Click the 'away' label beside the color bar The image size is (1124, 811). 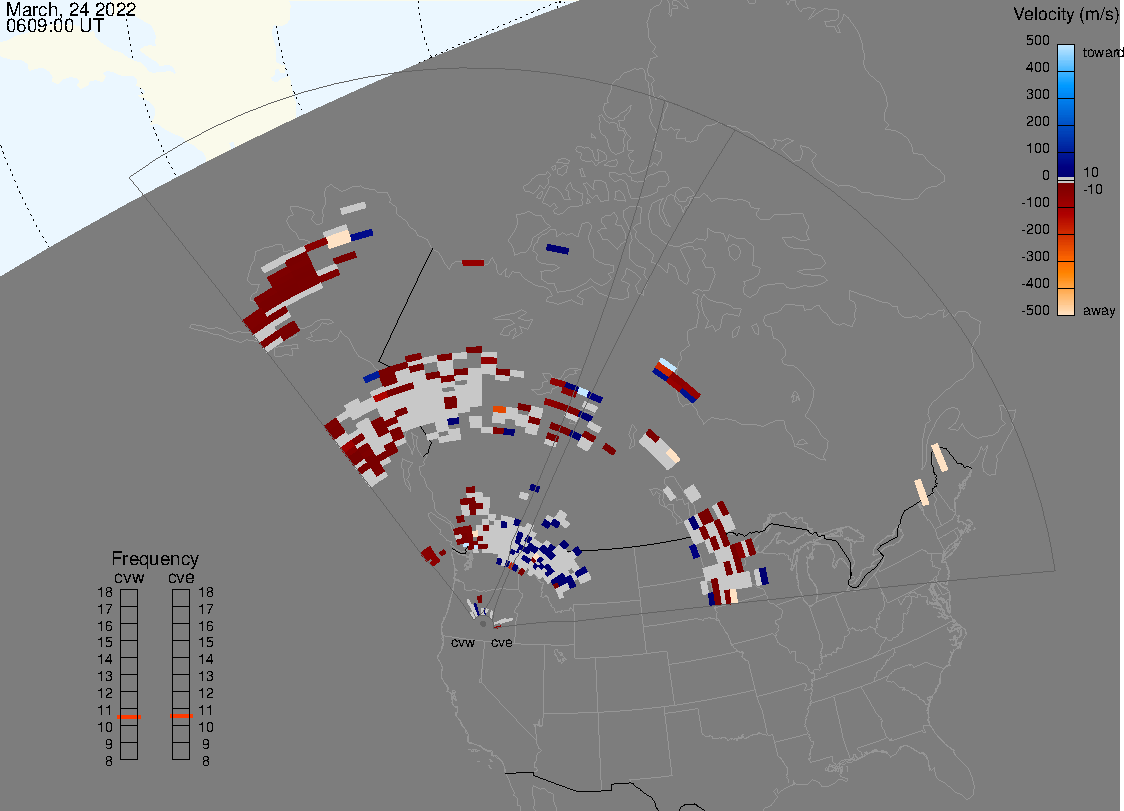1099,311
